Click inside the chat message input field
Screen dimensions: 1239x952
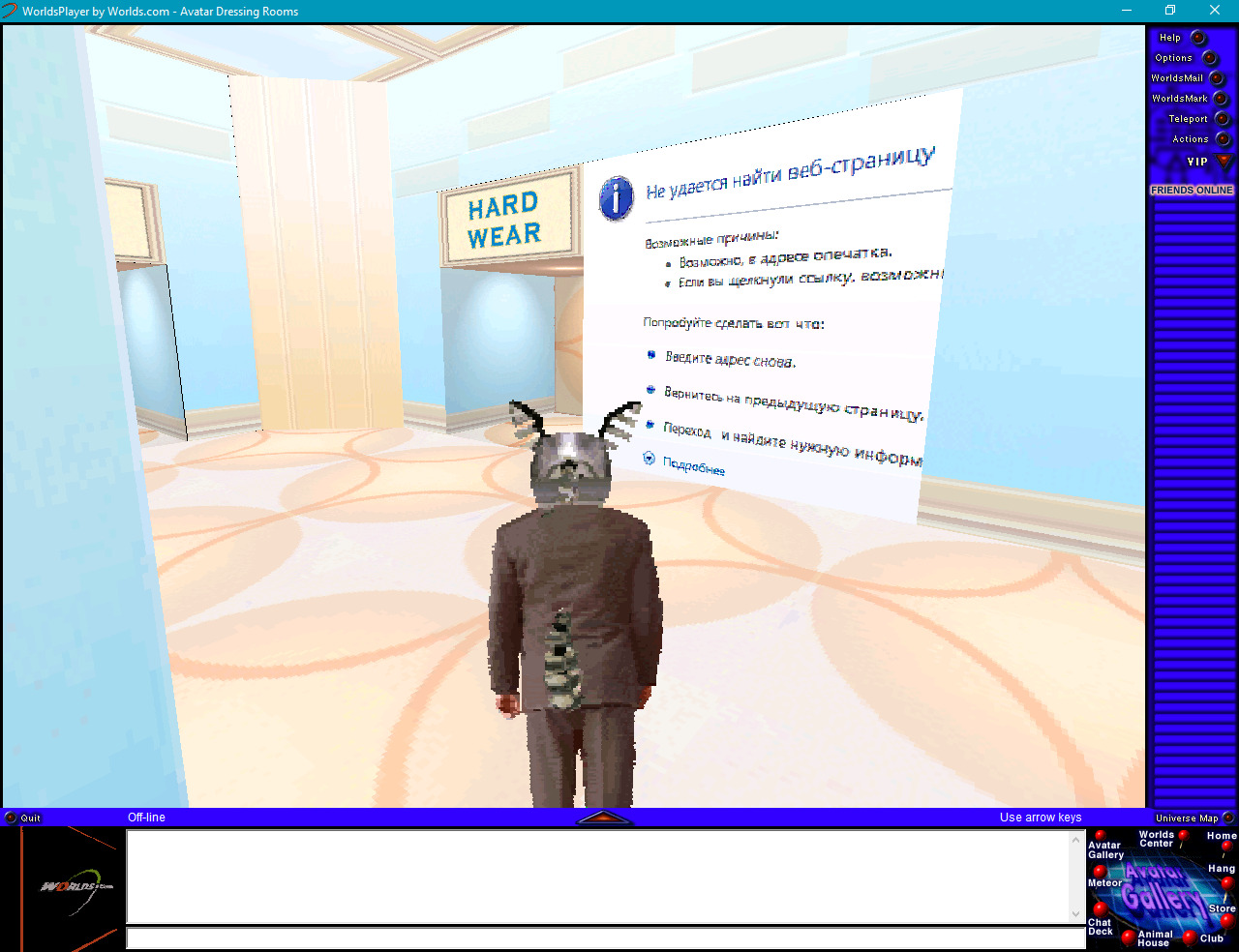point(606,938)
